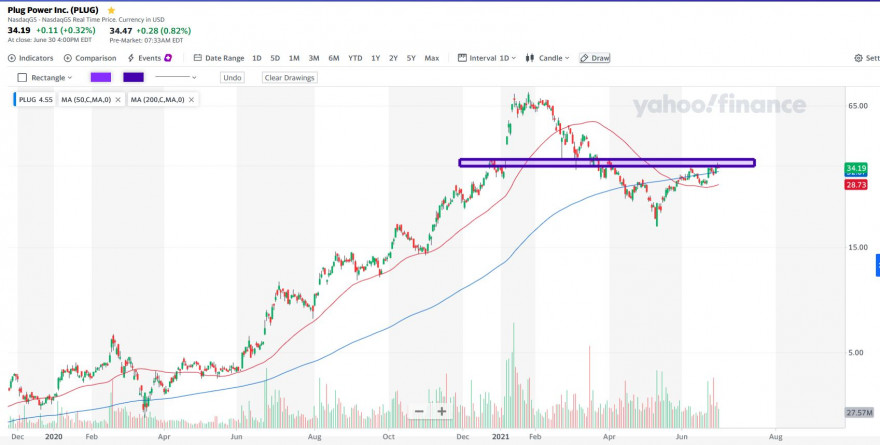Click the MA (200,C,MA,0) indicator label
The width and height of the screenshot is (880, 445).
click(157, 100)
